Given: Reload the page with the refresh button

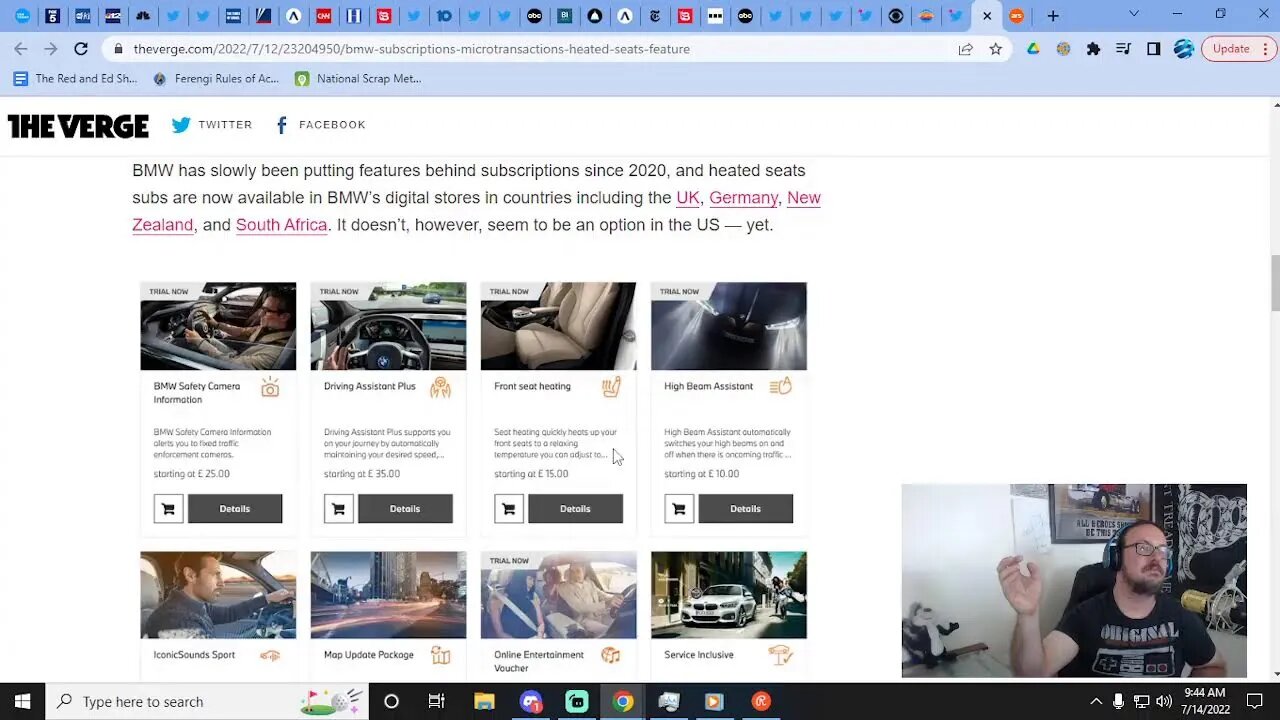Looking at the screenshot, I should pos(81,48).
